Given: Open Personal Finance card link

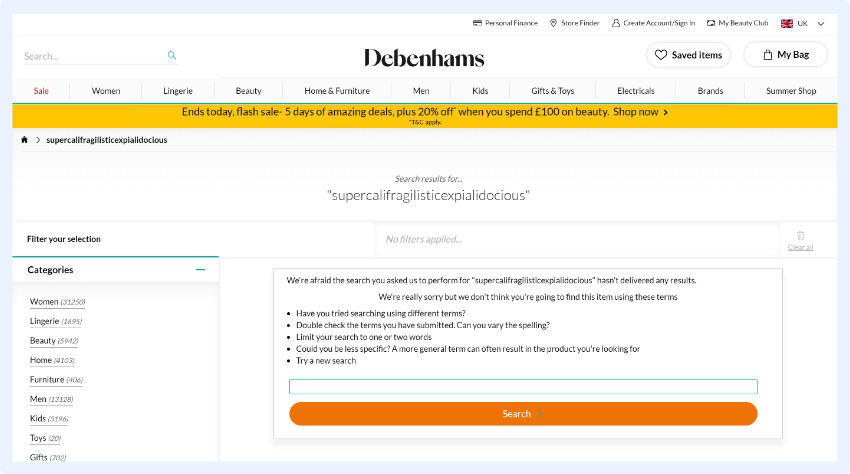Looking at the screenshot, I should [x=505, y=23].
